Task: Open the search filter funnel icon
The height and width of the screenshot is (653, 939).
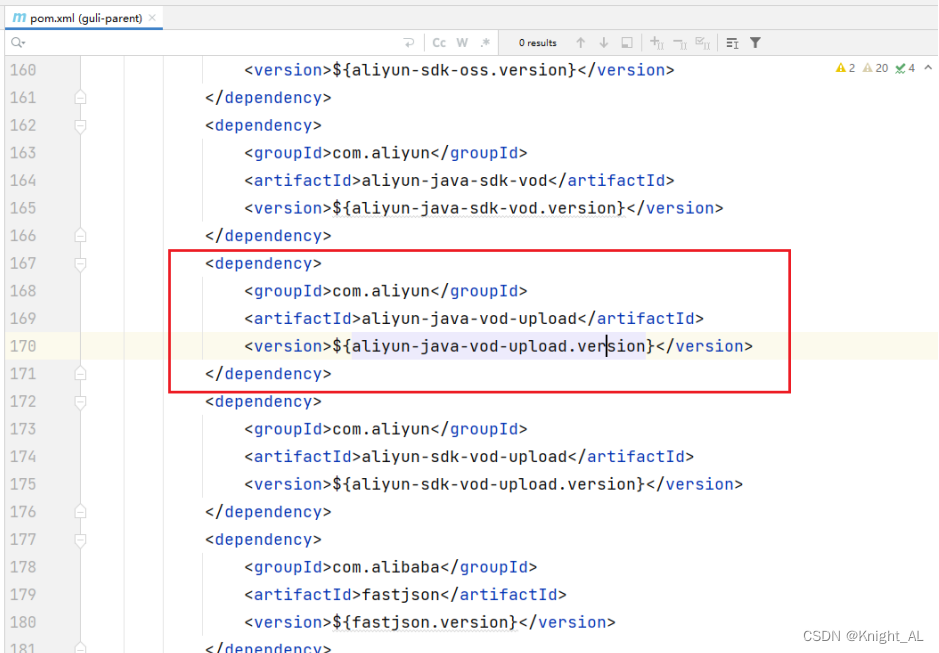Action: 755,43
